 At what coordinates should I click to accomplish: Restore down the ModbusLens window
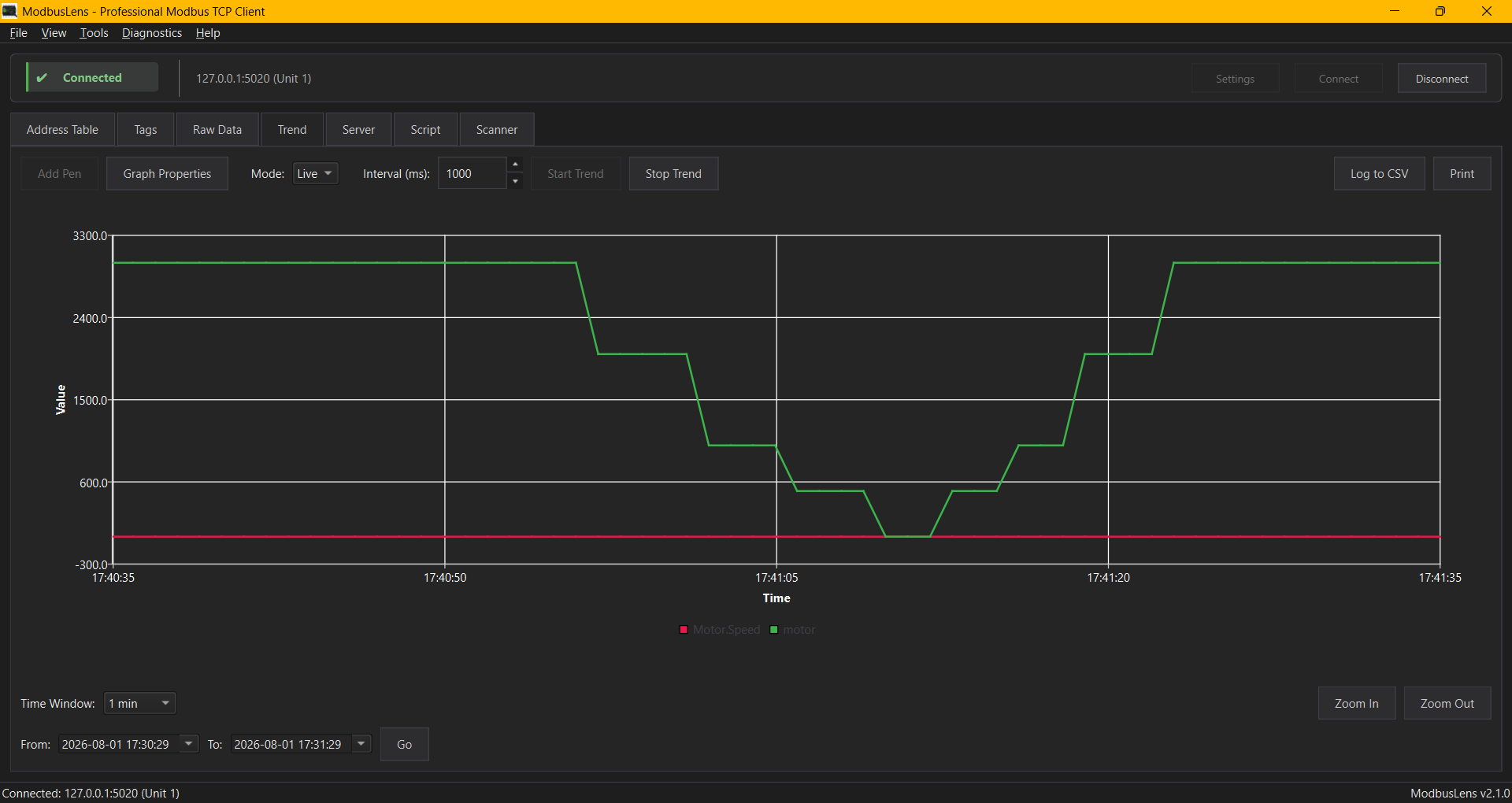(1440, 11)
